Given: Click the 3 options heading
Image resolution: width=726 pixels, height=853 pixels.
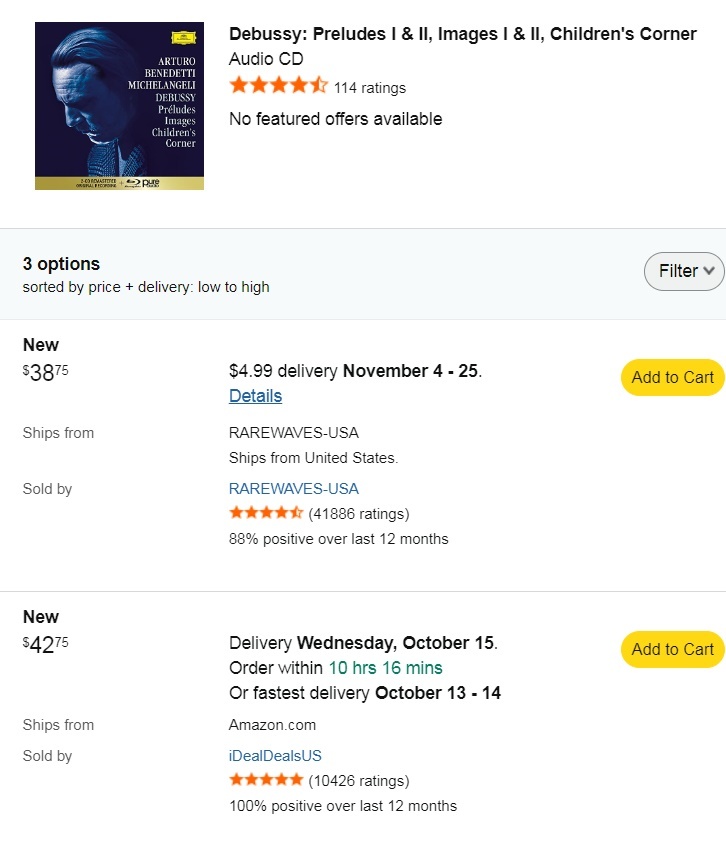Looking at the screenshot, I should (61, 264).
